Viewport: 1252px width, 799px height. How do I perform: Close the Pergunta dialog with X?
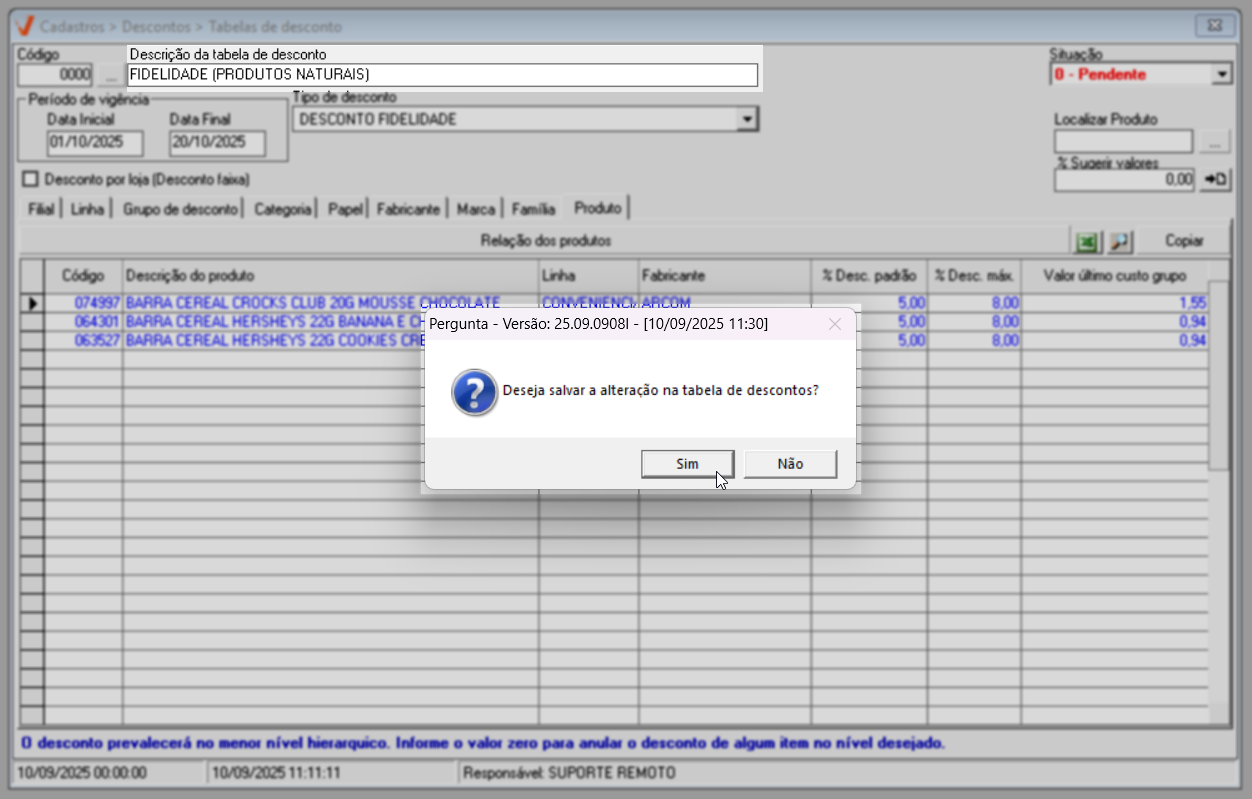[x=835, y=324]
